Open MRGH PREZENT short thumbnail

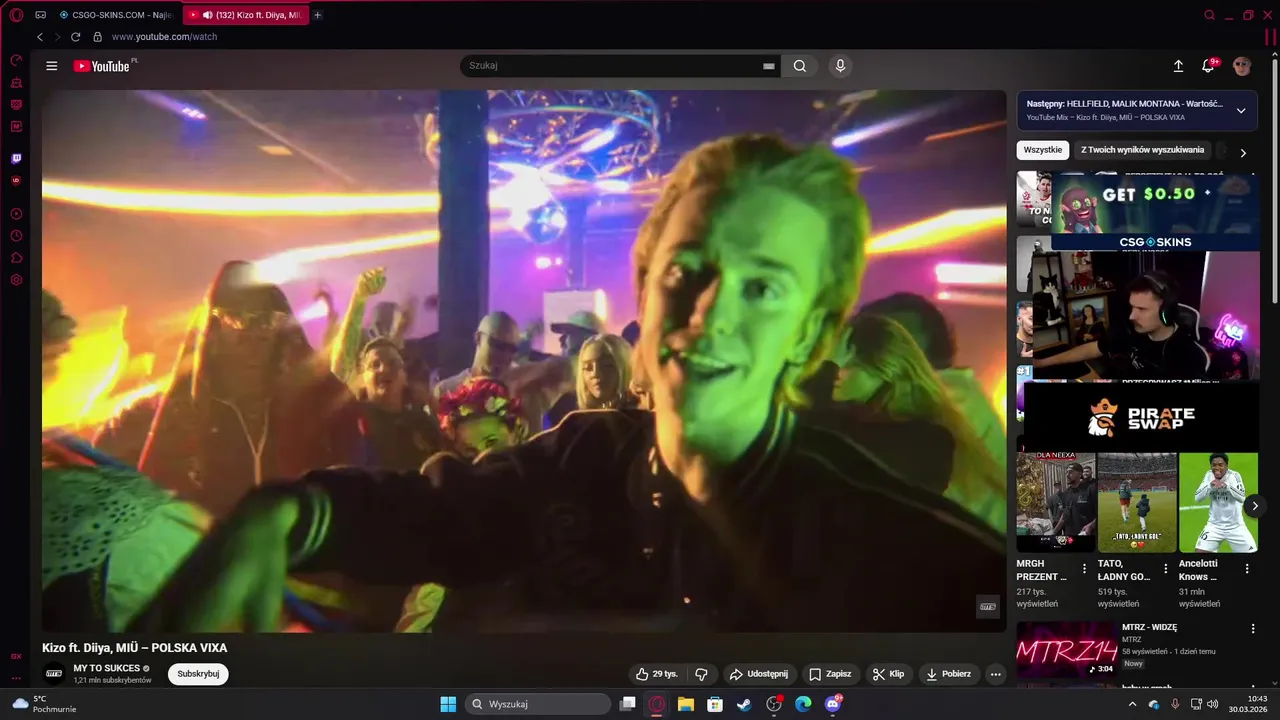click(1056, 502)
